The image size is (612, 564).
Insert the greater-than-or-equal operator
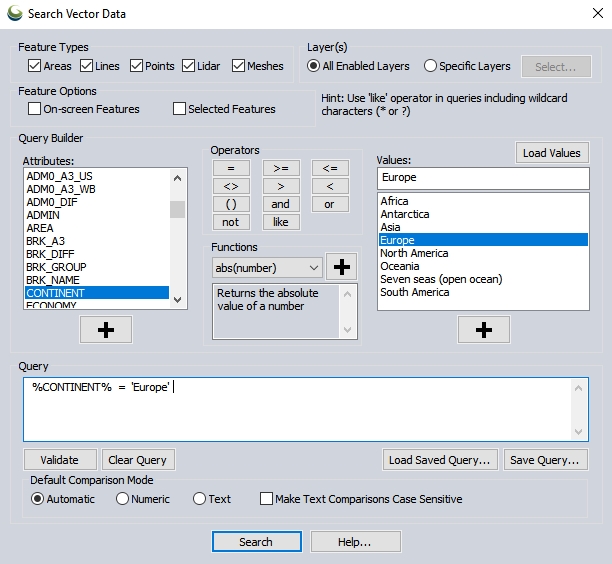(281, 168)
